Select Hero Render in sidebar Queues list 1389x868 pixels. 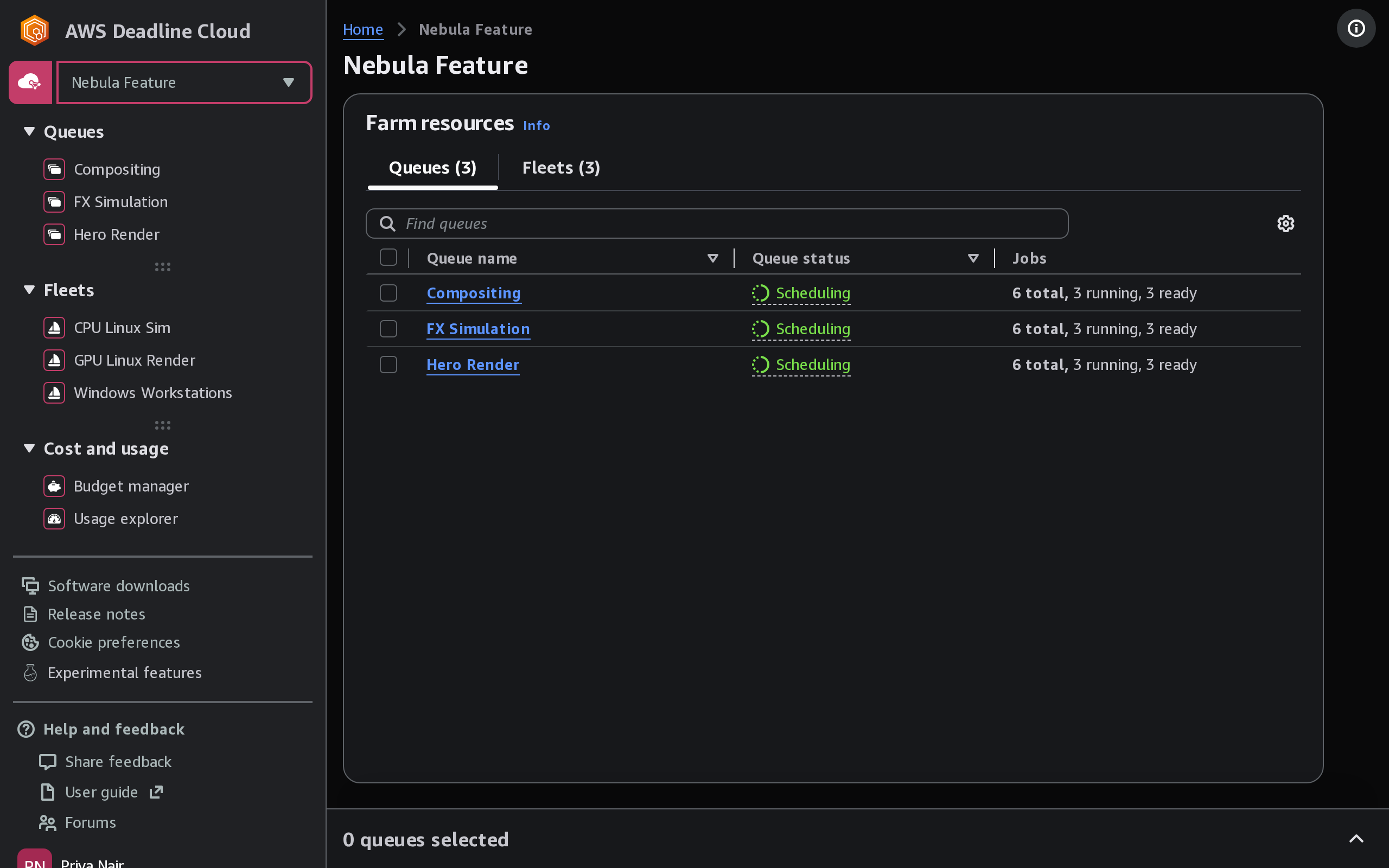(117, 234)
